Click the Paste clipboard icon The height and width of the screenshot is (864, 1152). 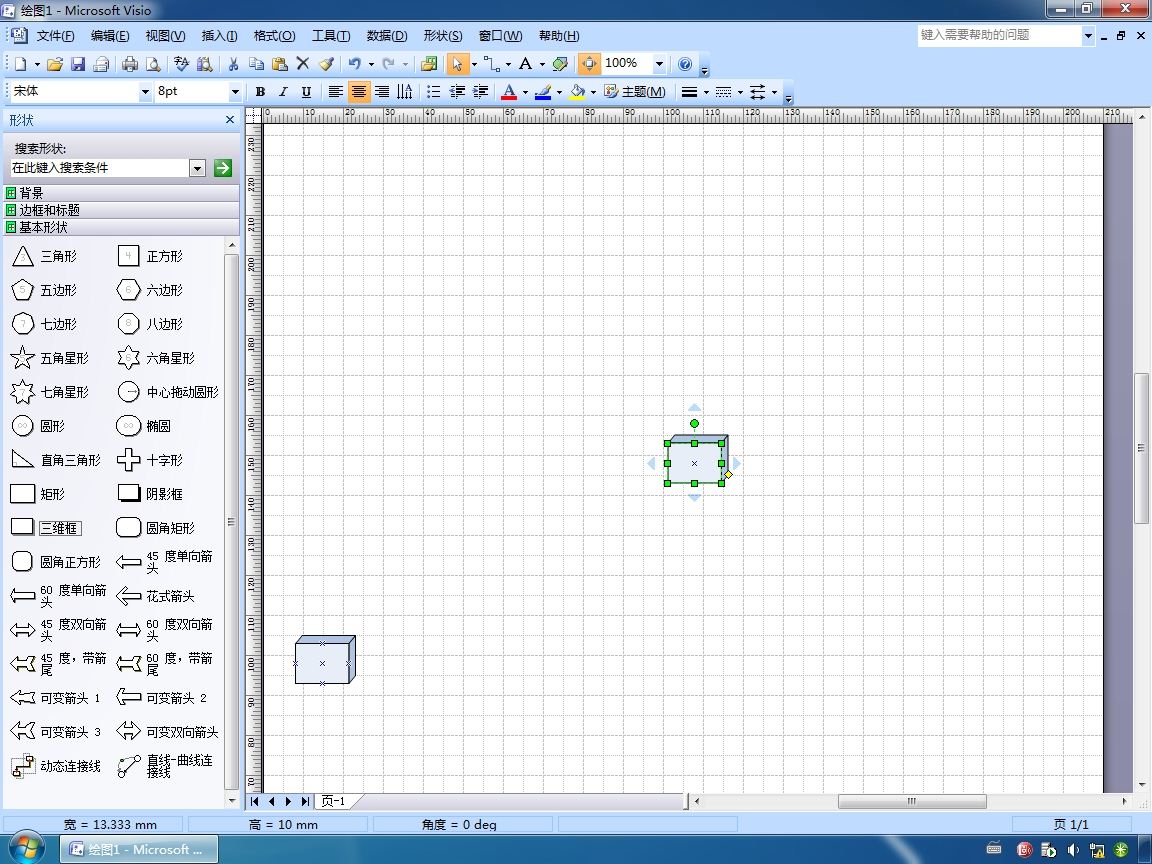(x=279, y=64)
